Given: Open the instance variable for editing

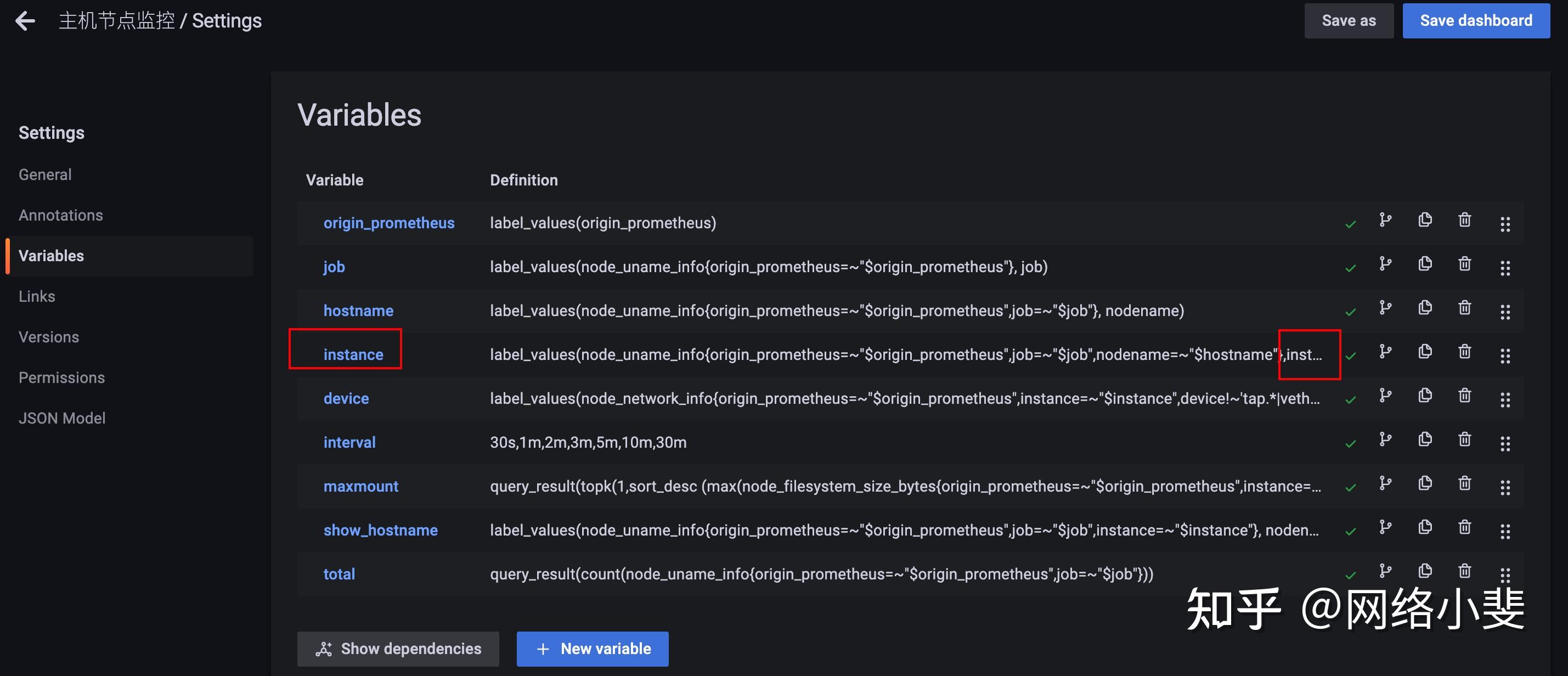Looking at the screenshot, I should (x=354, y=354).
